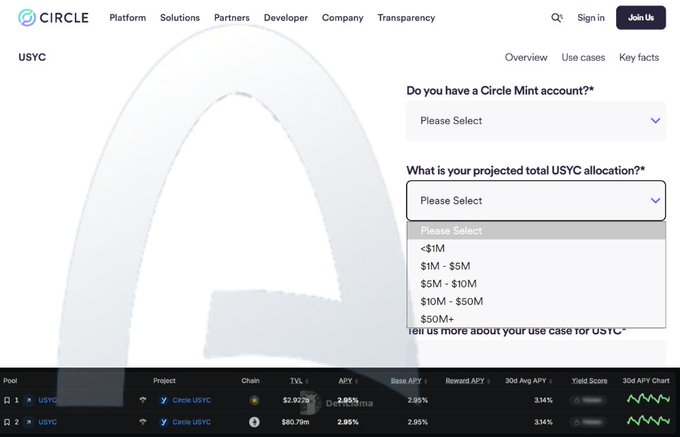This screenshot has height=437, width=680.
Task: Open the Transparency menu
Action: pos(406,18)
